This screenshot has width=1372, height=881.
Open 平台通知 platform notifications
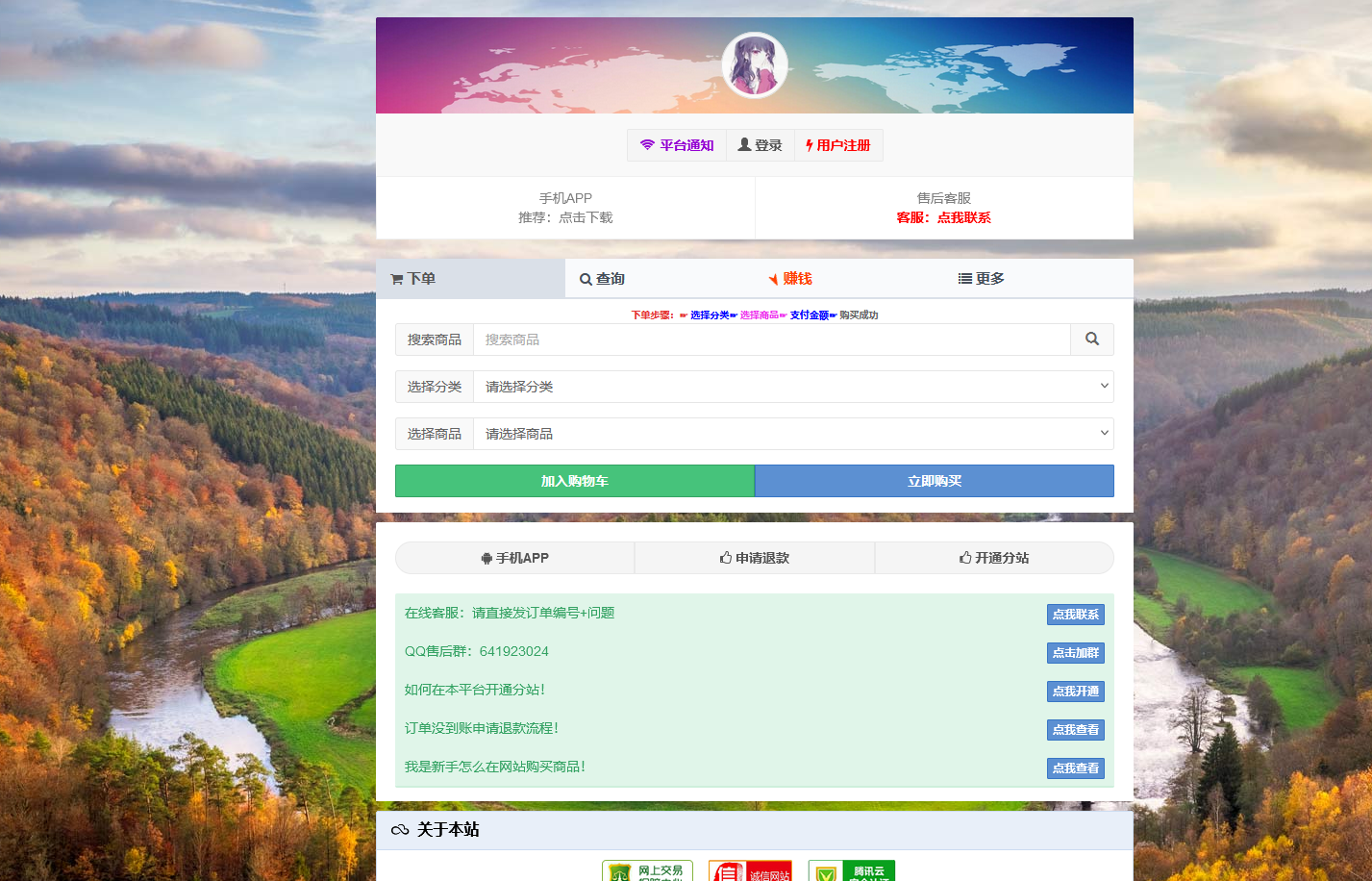(677, 145)
